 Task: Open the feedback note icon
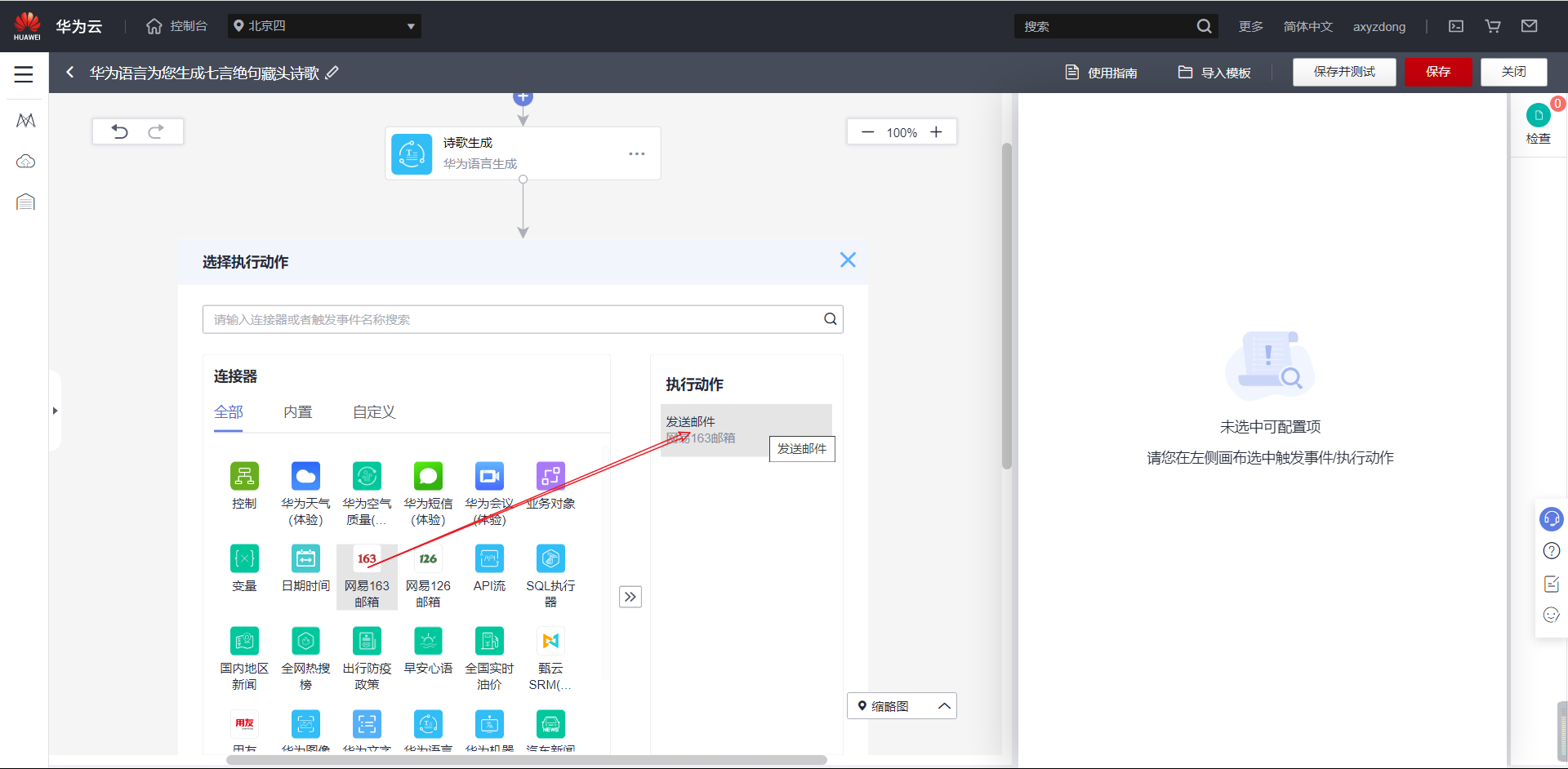(1551, 584)
